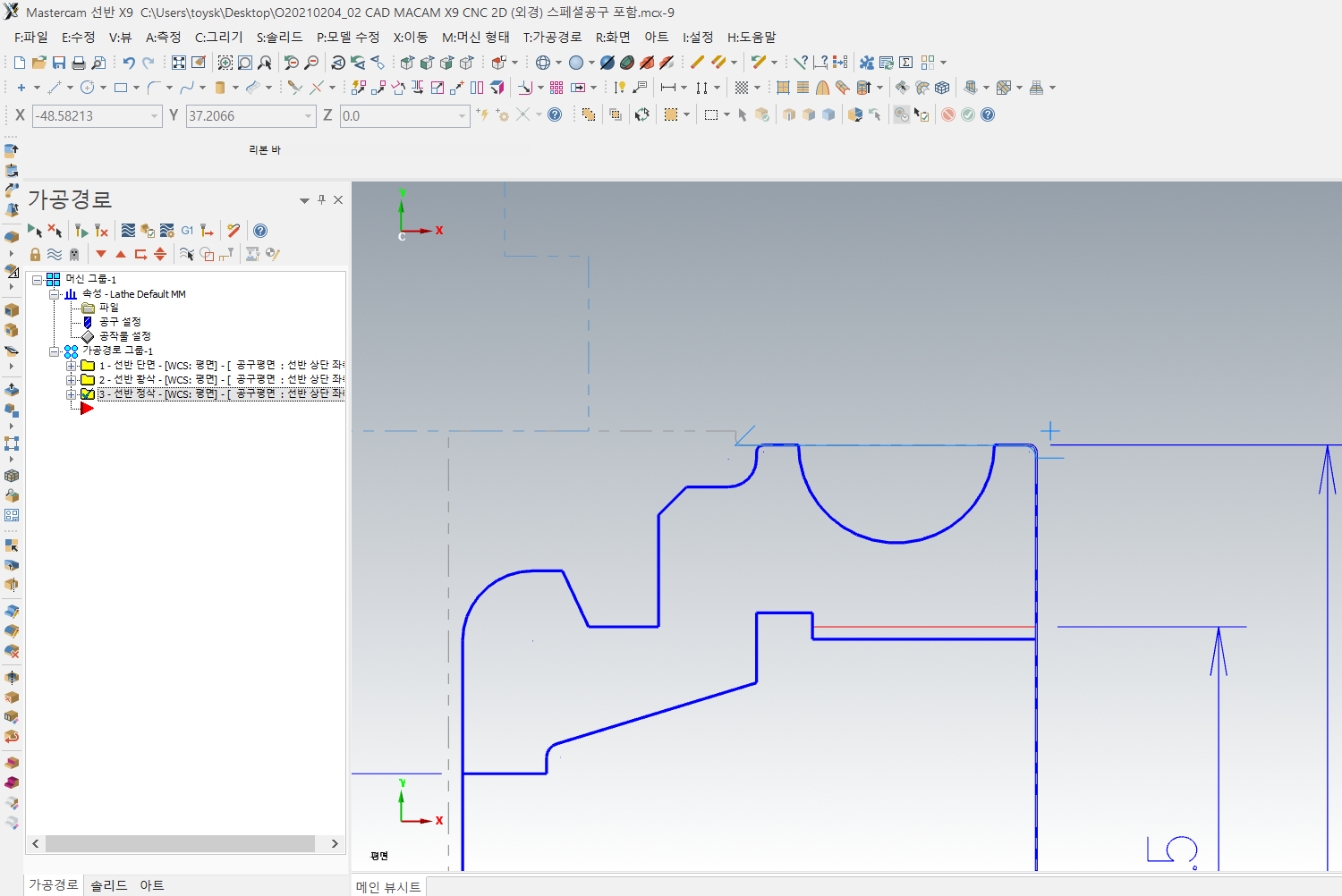The height and width of the screenshot is (896, 1342).
Task: Move insert arrow up with red up triangle
Action: click(121, 255)
